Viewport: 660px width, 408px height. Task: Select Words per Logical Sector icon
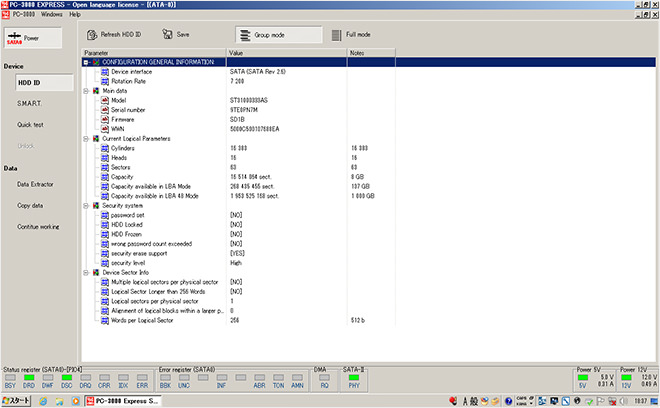(105, 320)
